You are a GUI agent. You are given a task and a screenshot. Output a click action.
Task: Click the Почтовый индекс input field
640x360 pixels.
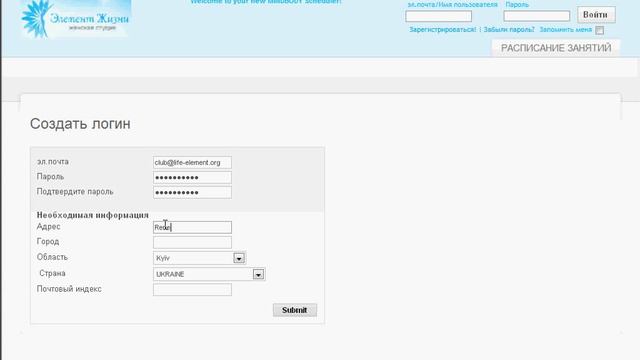coord(192,290)
